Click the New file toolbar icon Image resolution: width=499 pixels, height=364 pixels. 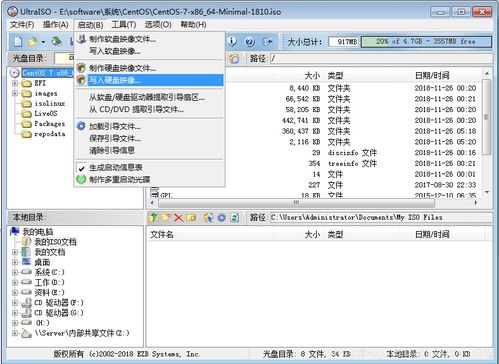point(18,42)
